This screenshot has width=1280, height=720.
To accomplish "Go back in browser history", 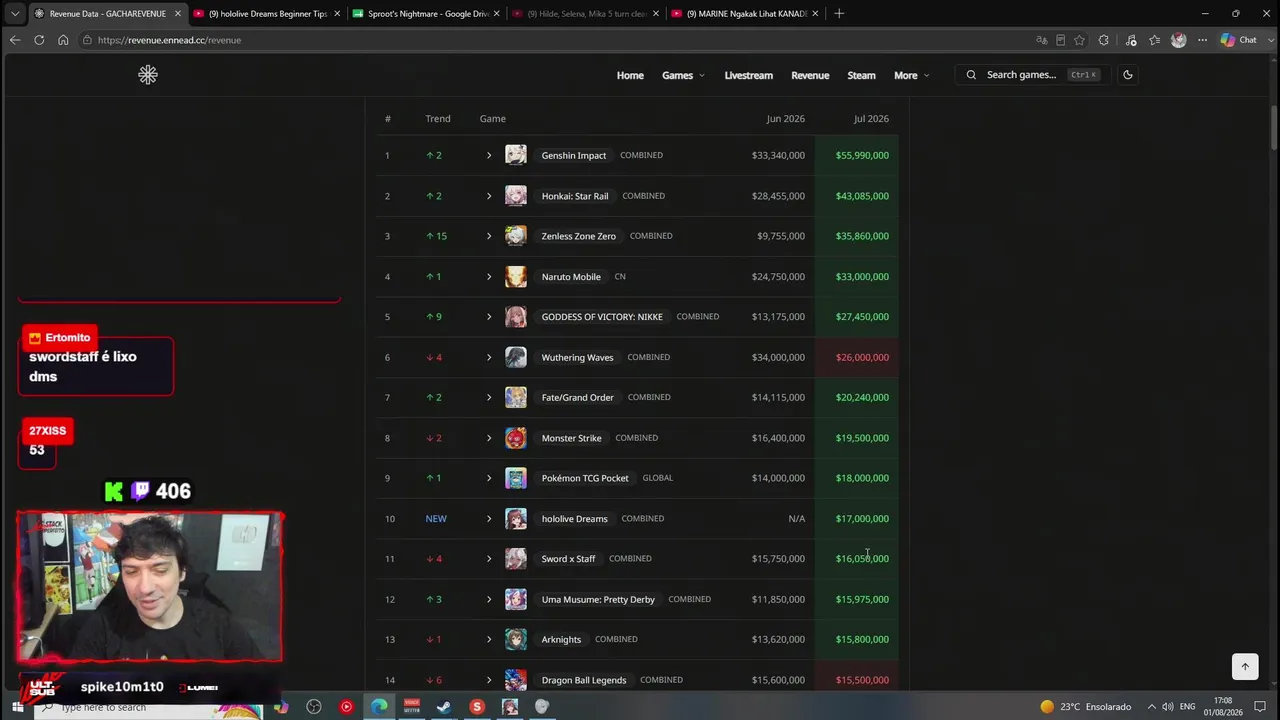I will point(15,40).
